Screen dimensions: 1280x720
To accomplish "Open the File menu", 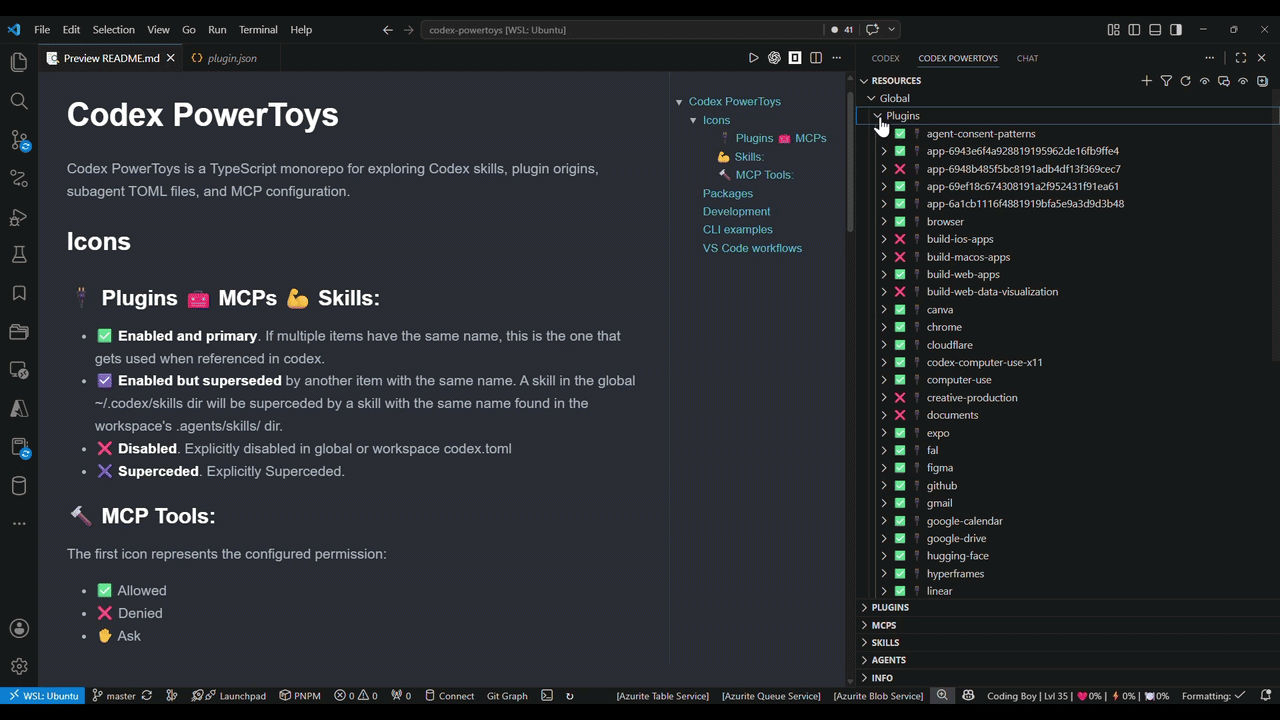I will point(42,30).
